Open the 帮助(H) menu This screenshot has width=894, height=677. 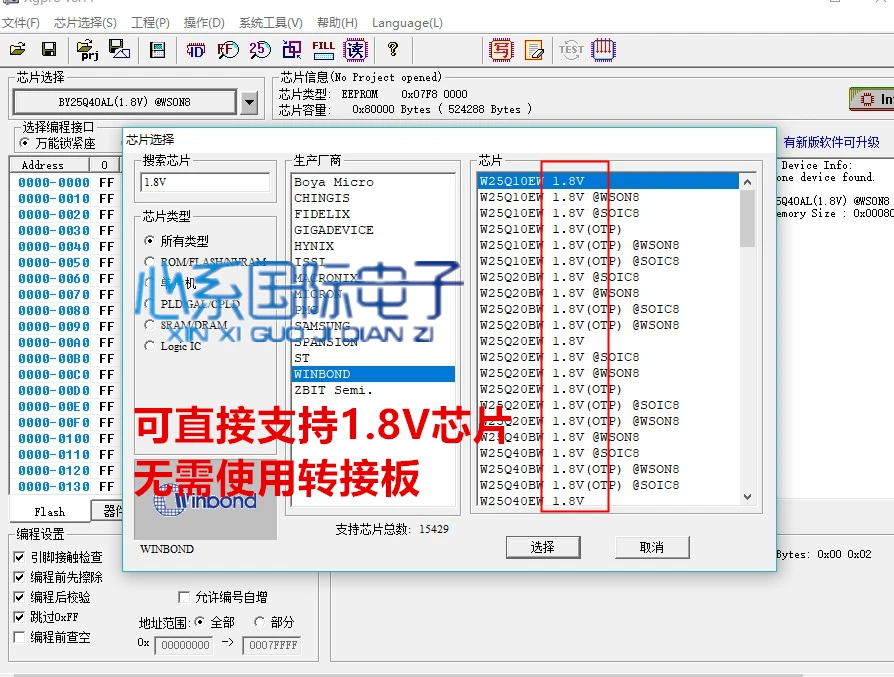(338, 23)
